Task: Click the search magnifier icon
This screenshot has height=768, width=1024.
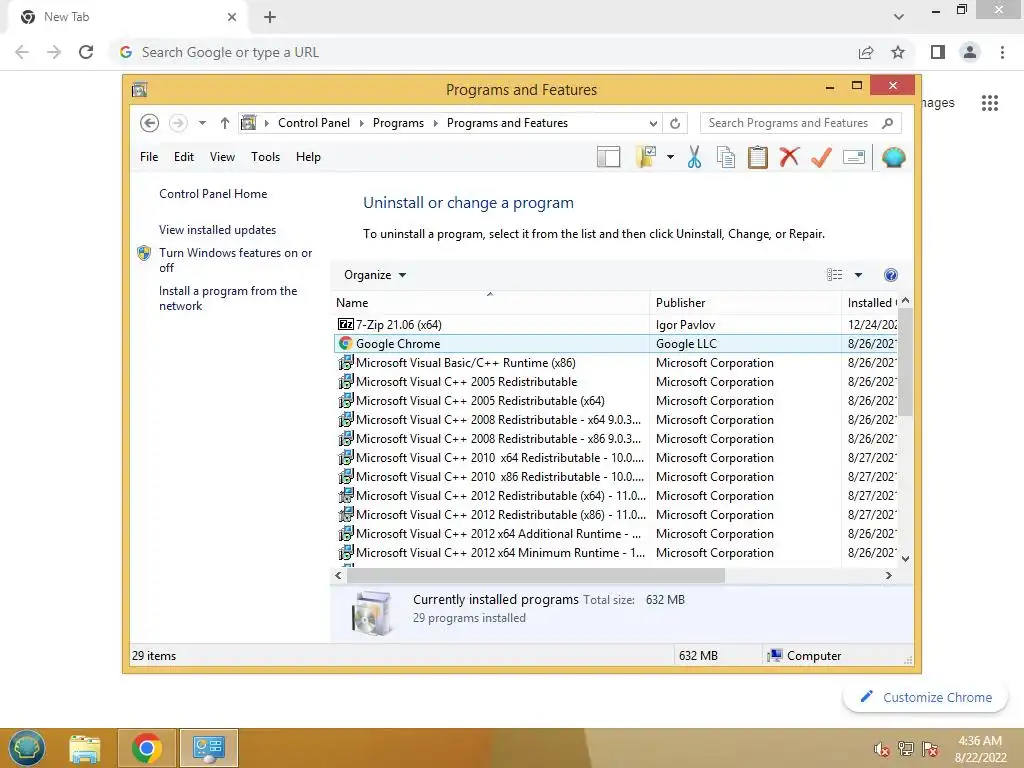Action: 888,123
